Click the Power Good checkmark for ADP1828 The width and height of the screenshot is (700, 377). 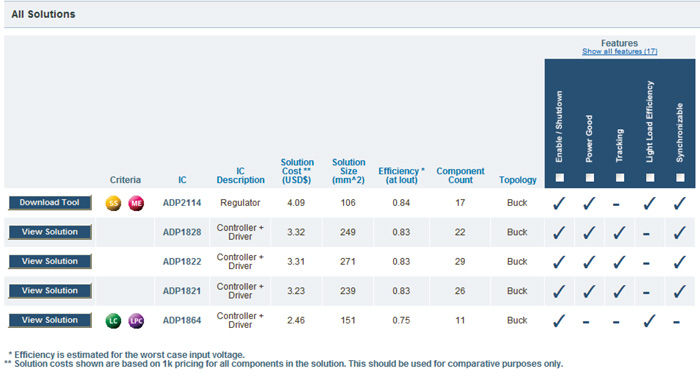(x=589, y=233)
